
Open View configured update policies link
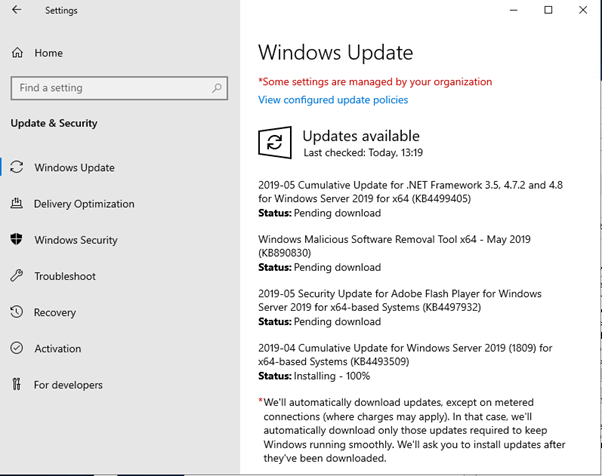tap(333, 100)
